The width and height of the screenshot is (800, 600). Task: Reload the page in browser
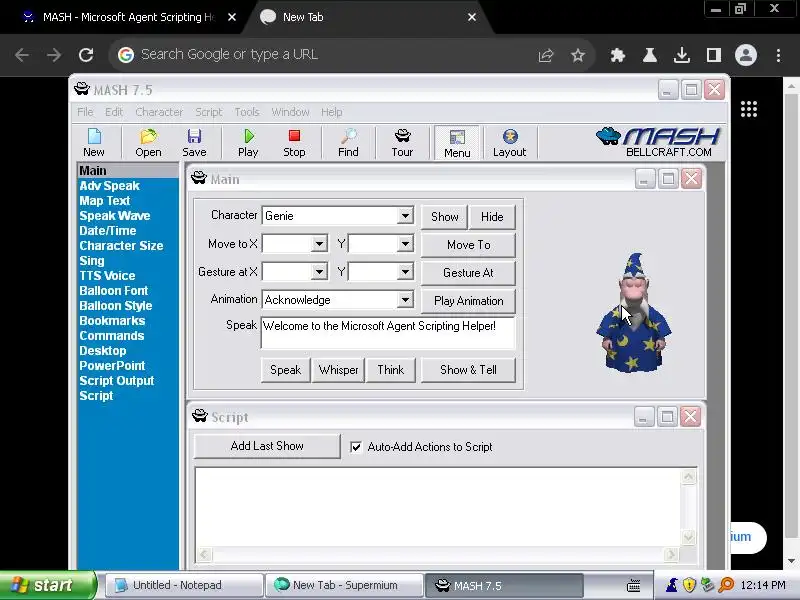[86, 55]
